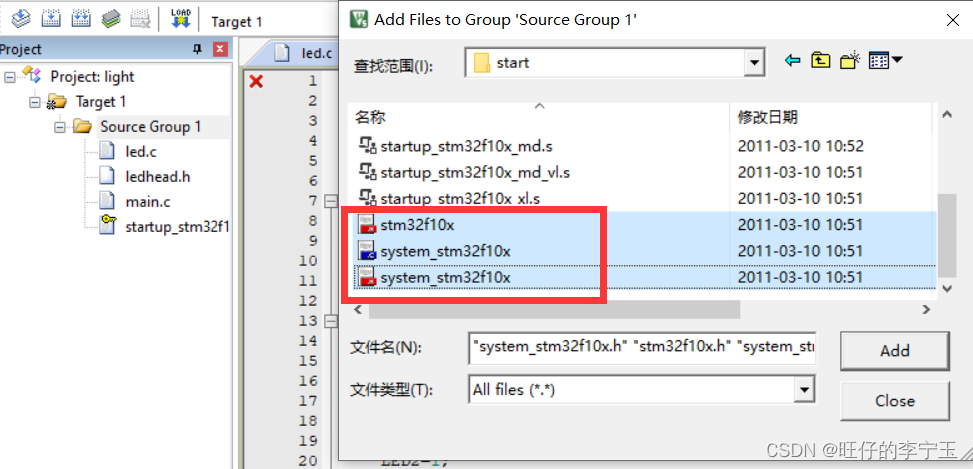
Task: Click the assembly icon beside startup_stm32f10x_md.s
Action: click(368, 146)
